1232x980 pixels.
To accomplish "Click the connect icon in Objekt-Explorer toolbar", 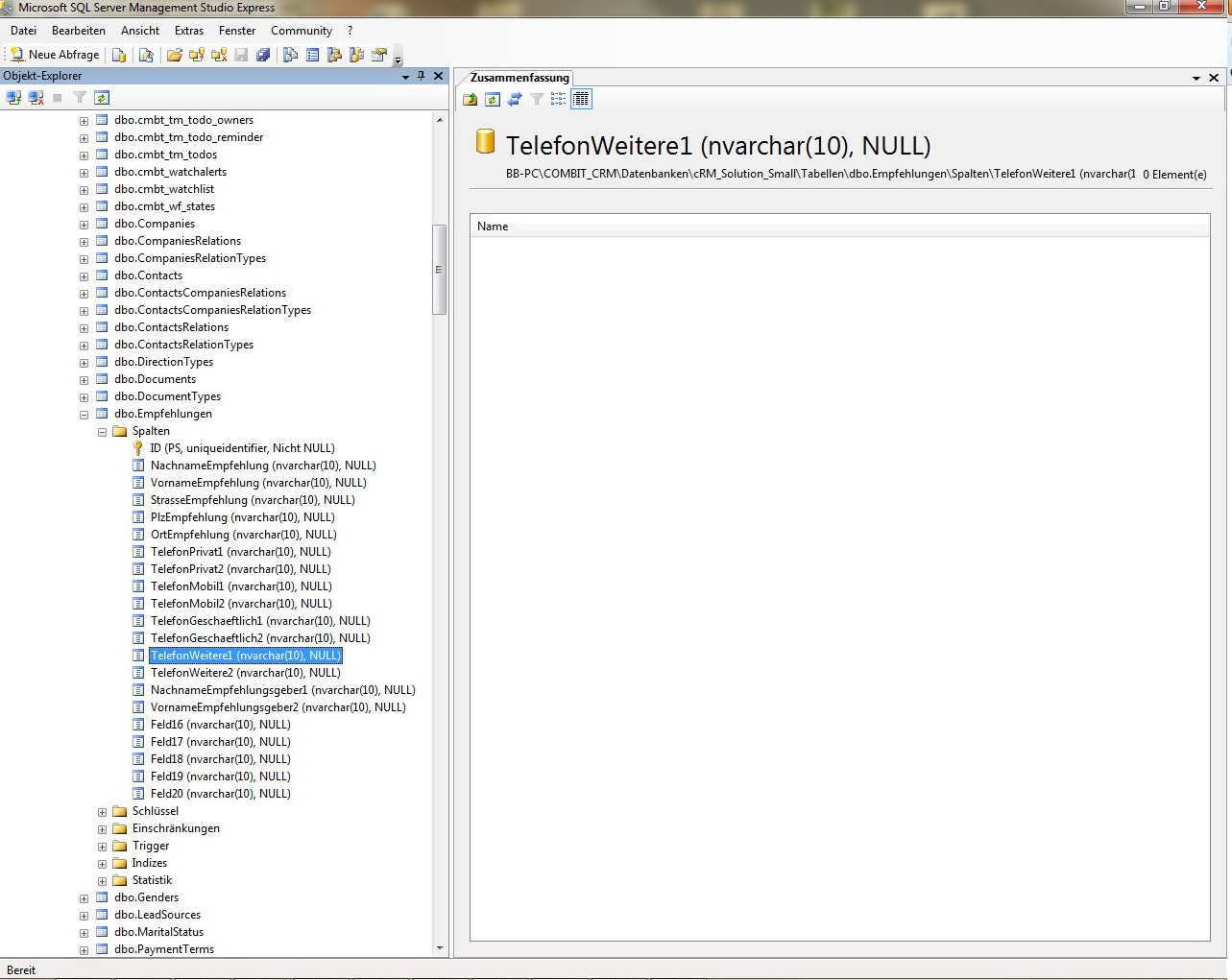I will (x=13, y=98).
